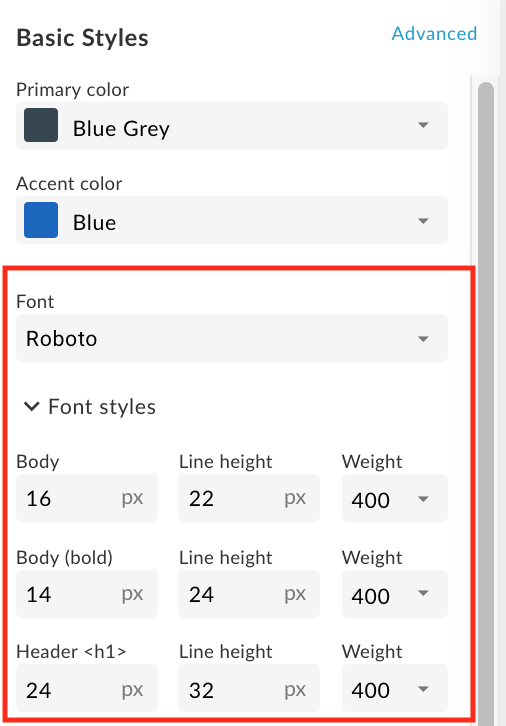Collapse the Font styles section
This screenshot has height=726, width=506.
[x=90, y=407]
